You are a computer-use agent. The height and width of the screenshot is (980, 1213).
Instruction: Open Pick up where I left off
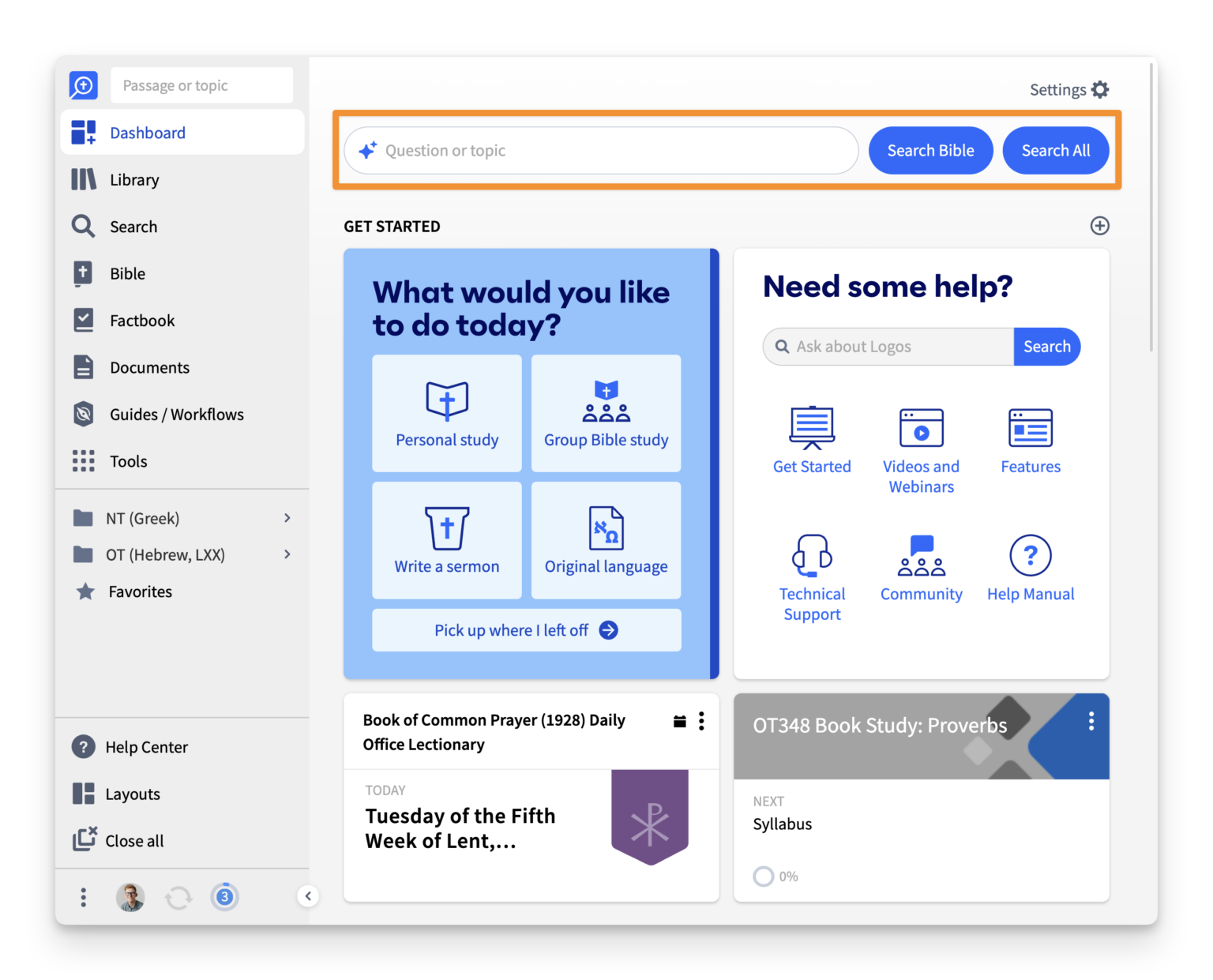click(x=526, y=630)
